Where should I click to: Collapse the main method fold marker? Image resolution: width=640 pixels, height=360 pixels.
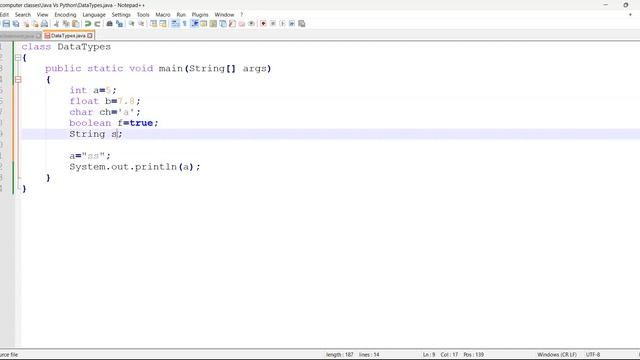(x=18, y=80)
